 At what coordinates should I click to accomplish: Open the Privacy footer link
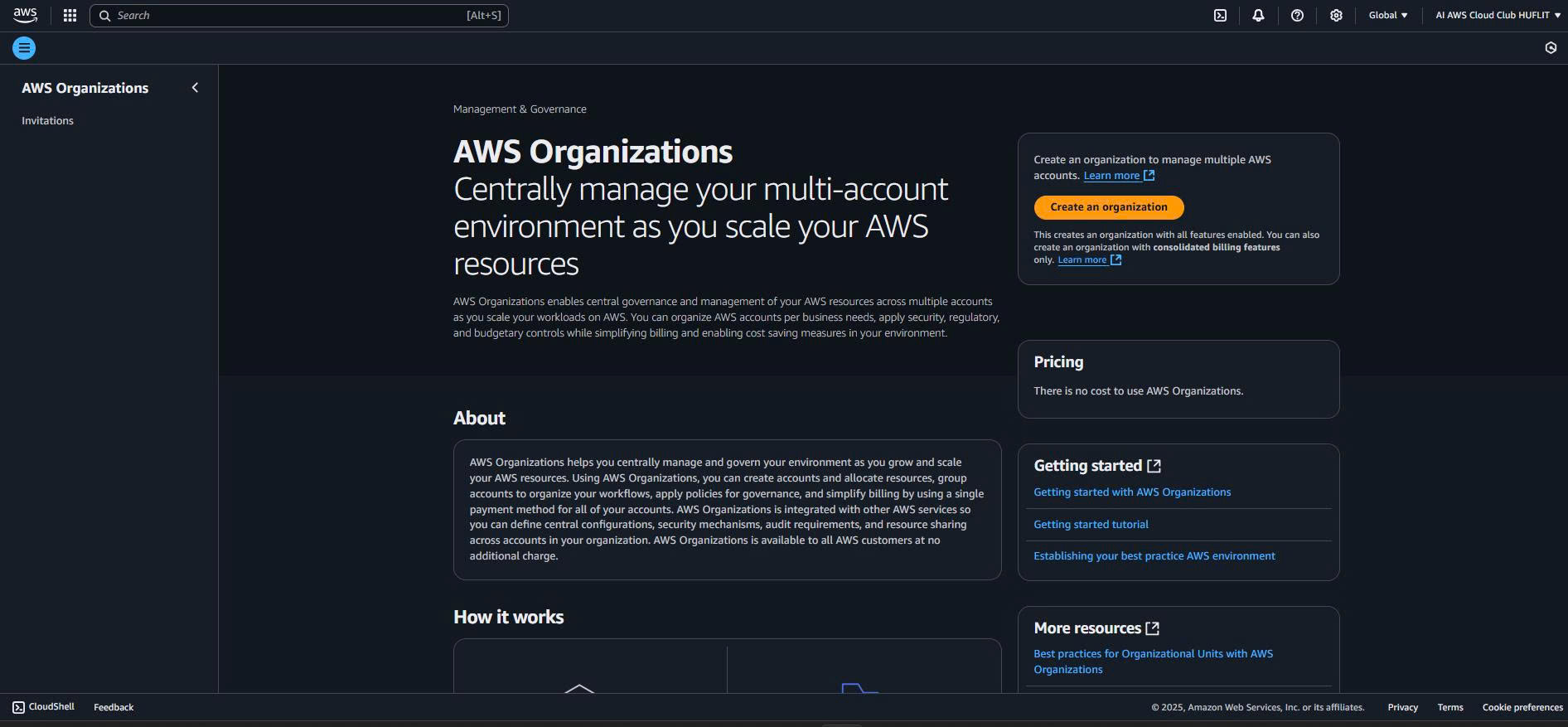[x=1402, y=707]
